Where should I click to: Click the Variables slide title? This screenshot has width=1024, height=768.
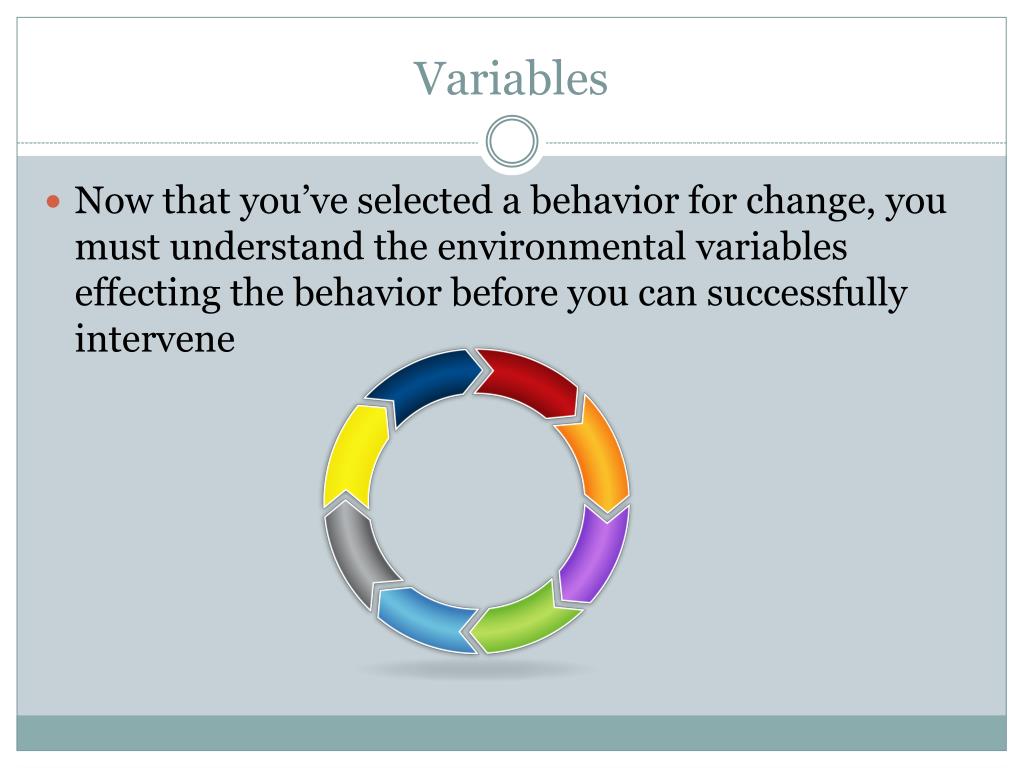pos(511,78)
